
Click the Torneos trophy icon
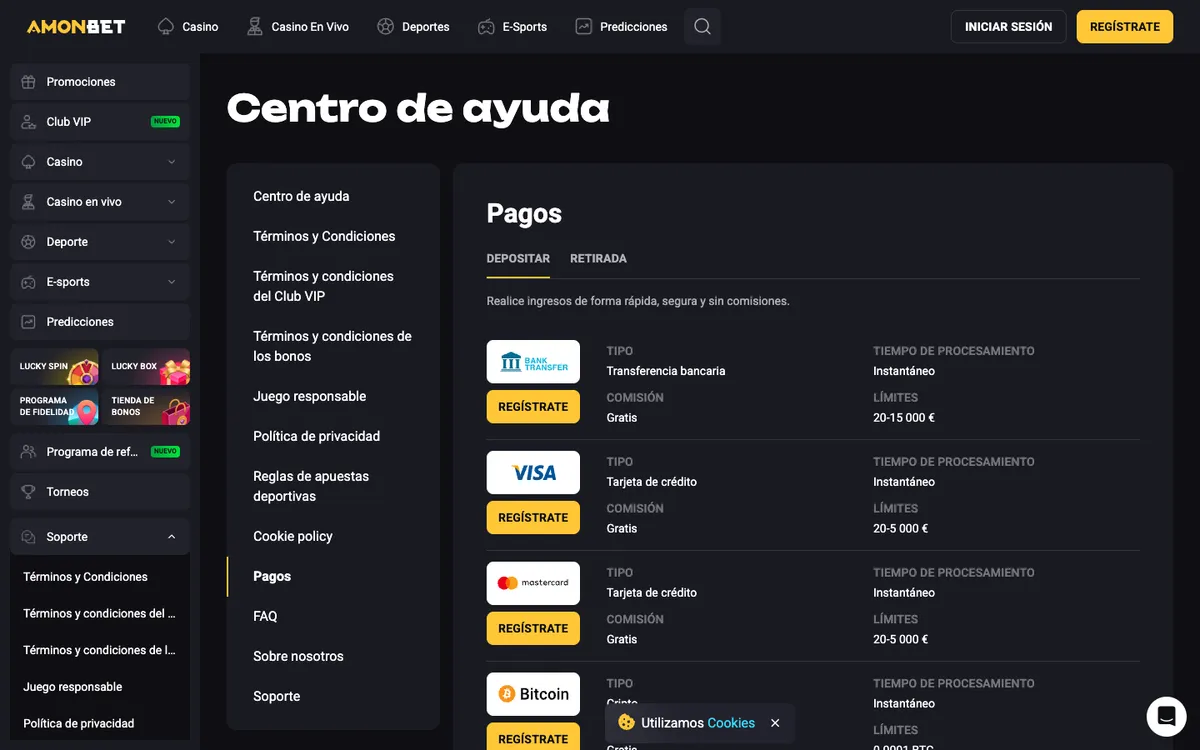point(29,492)
